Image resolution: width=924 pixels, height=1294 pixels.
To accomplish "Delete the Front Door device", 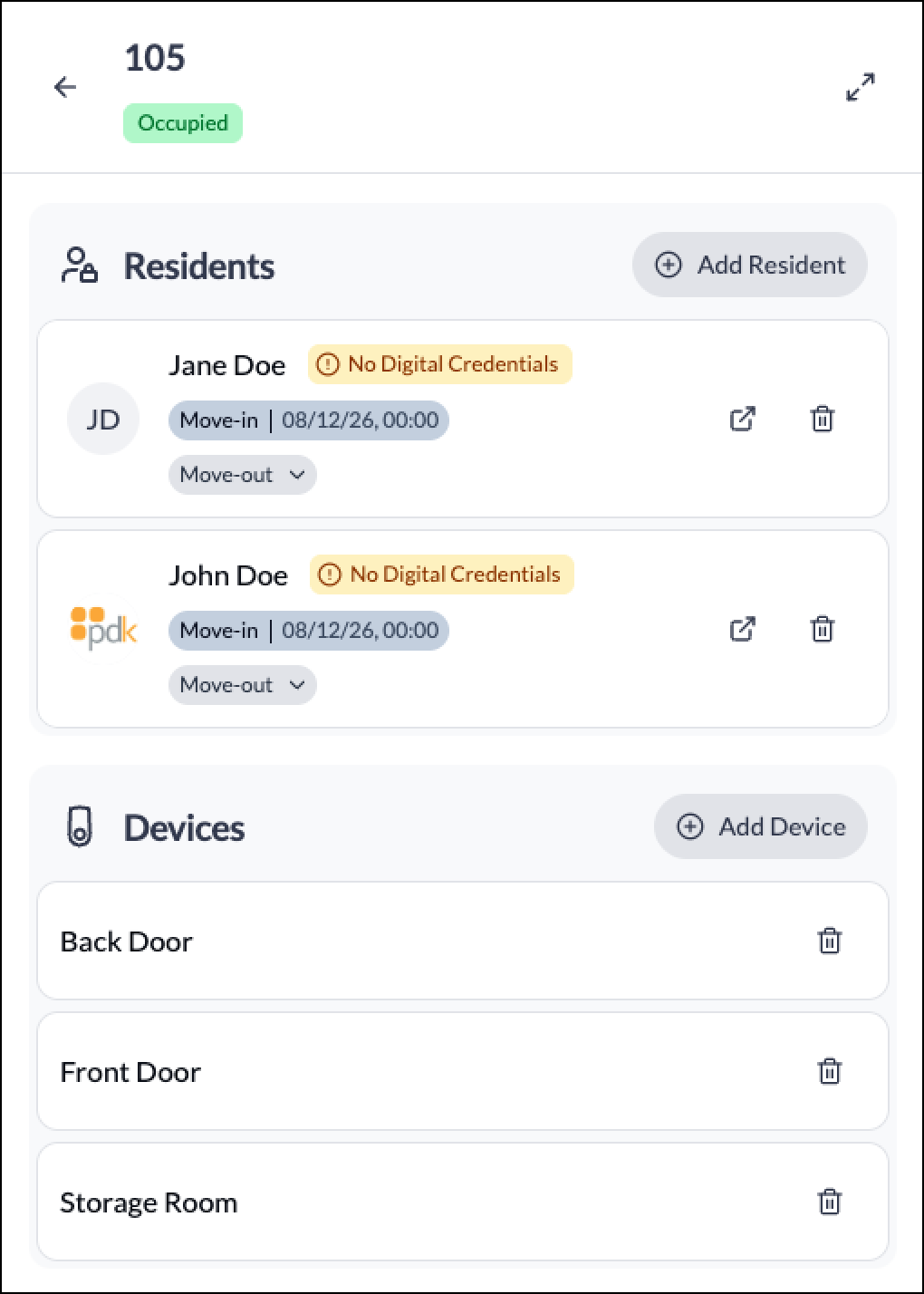I will pos(830,1071).
